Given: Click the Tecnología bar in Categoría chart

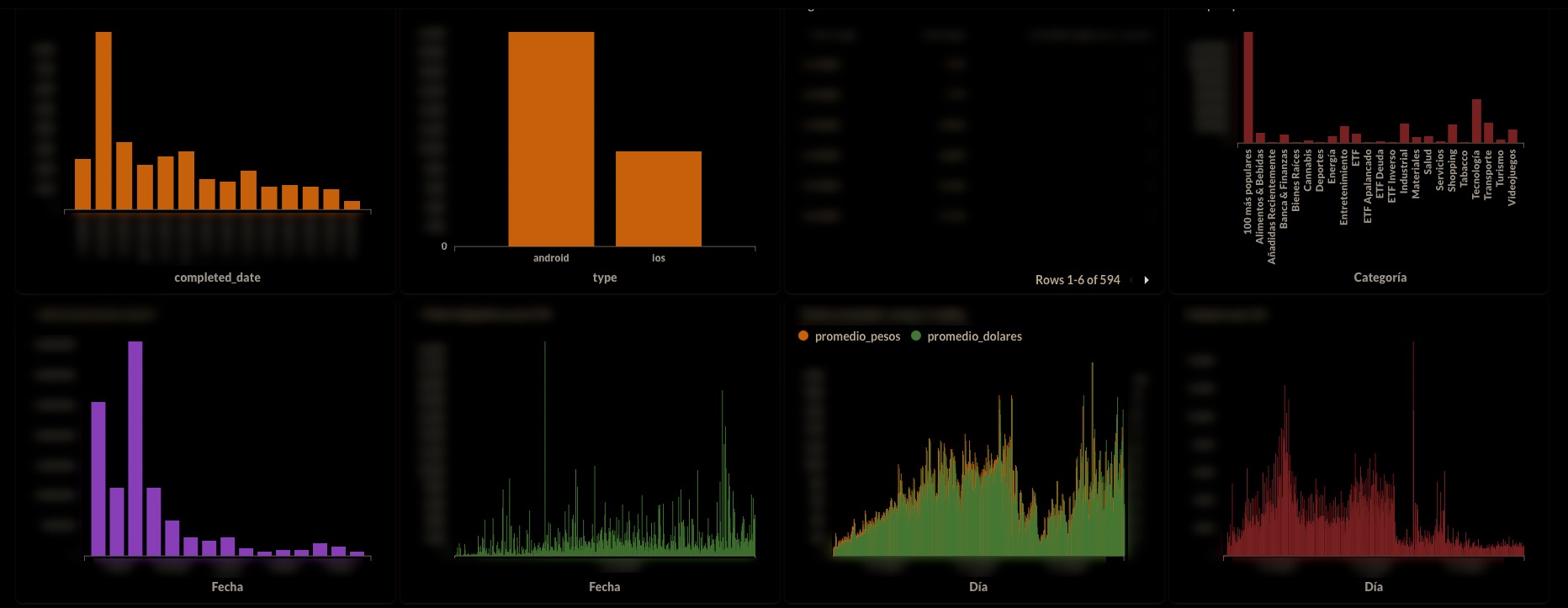Looking at the screenshot, I should coord(1476,121).
